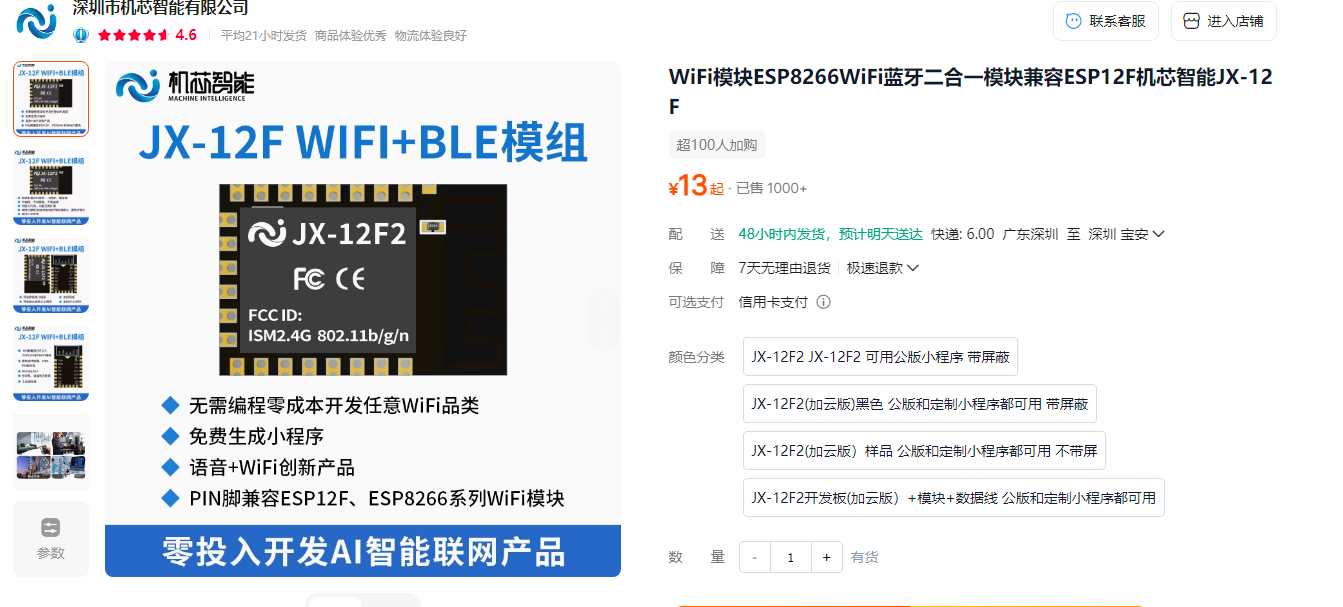The width and height of the screenshot is (1343, 607).
Task: Select the JX-12F2 可用公版小程序 带屏蔽 variant
Action: pyautogui.click(x=879, y=356)
